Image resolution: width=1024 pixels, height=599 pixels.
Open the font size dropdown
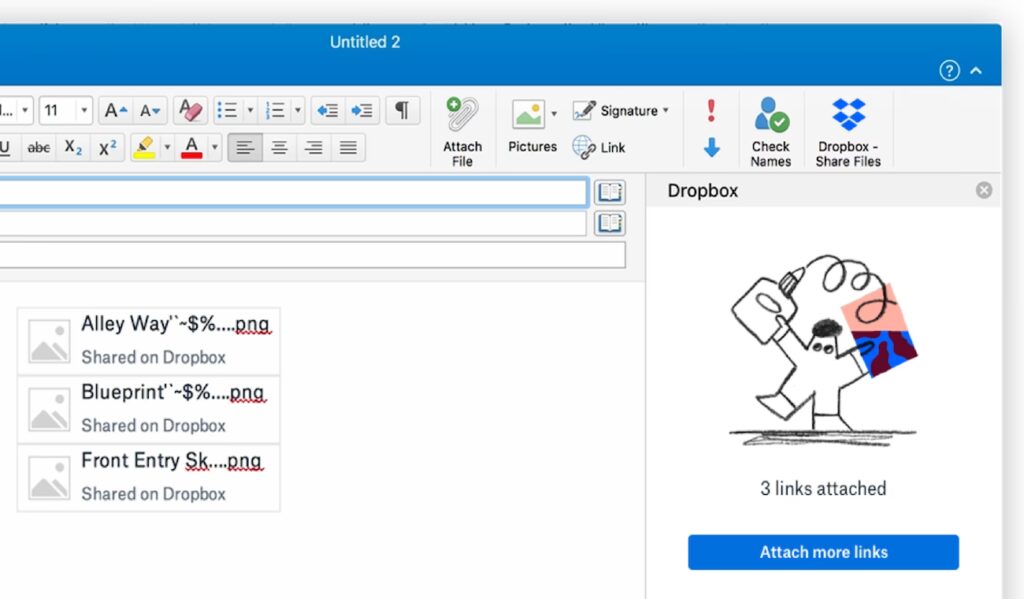pyautogui.click(x=84, y=111)
